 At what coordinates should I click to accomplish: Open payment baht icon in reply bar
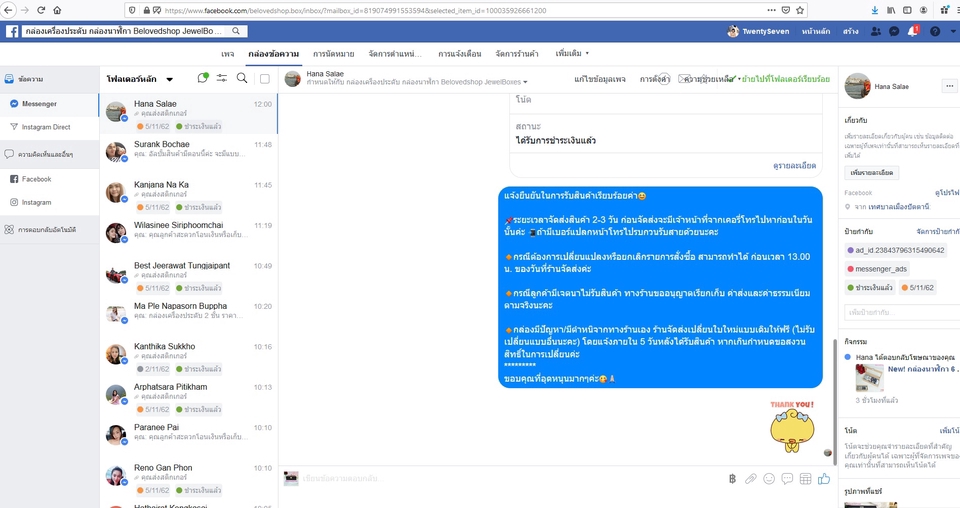pos(732,479)
